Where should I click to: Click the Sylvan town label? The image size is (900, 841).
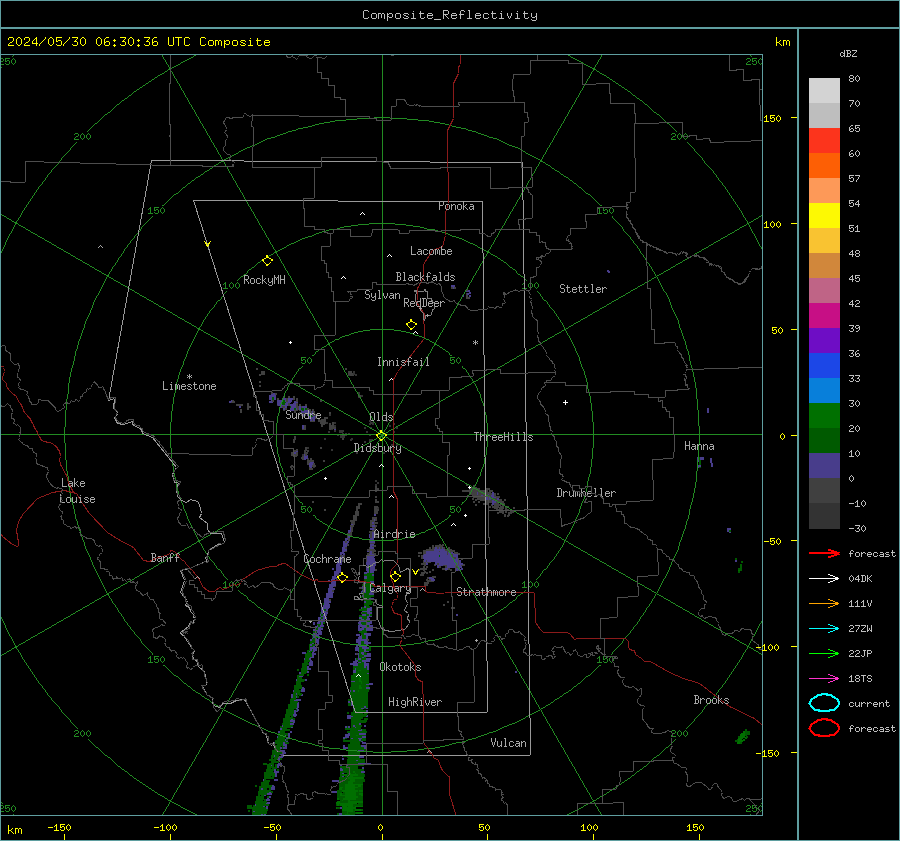382,295
